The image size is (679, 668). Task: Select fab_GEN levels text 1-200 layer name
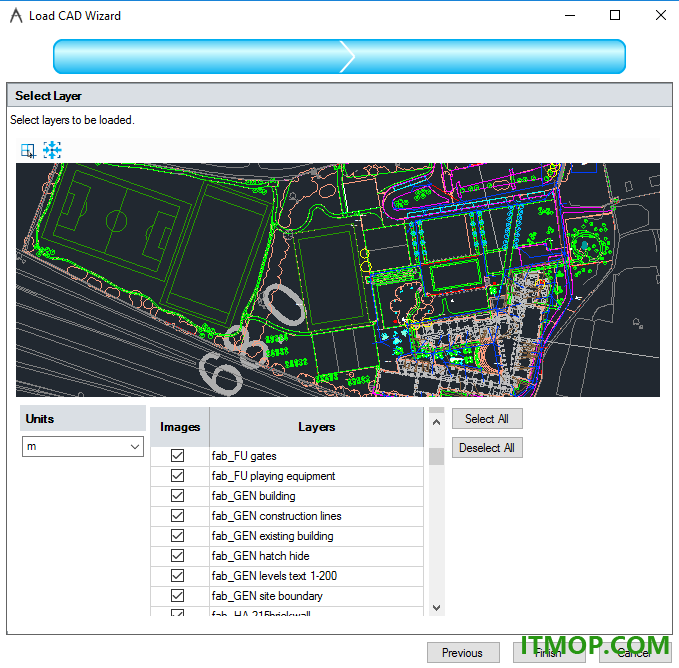[274, 575]
